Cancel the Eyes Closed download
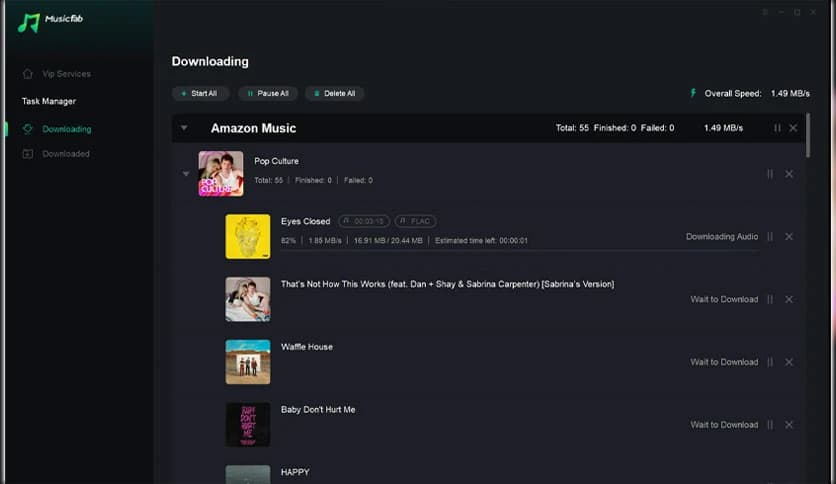The height and width of the screenshot is (484, 836). [789, 237]
